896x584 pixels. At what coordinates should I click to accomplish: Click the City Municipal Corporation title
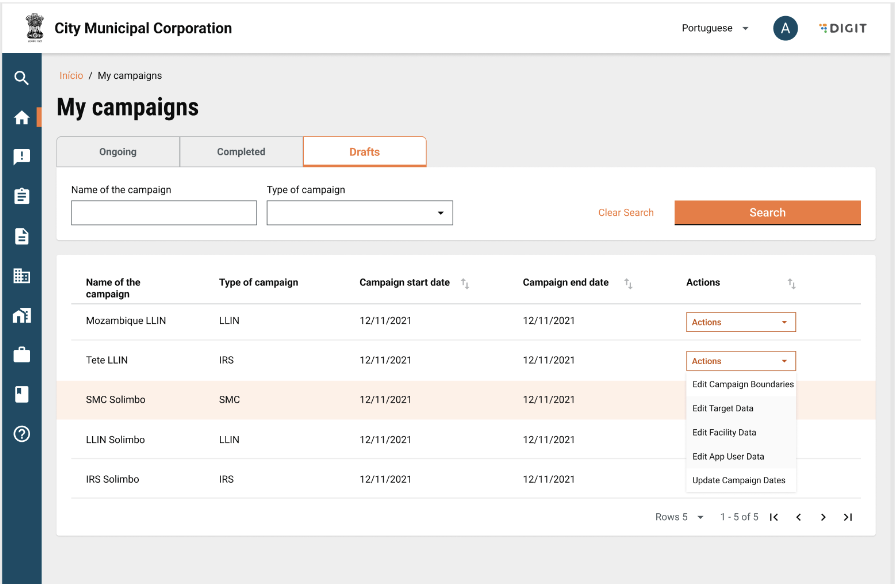[143, 28]
